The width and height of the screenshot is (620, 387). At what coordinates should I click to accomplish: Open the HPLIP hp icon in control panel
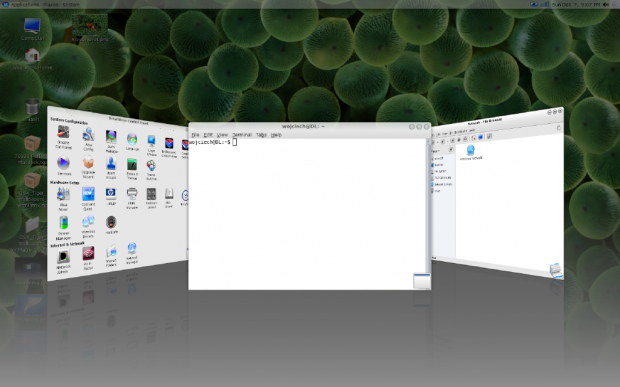[111, 196]
